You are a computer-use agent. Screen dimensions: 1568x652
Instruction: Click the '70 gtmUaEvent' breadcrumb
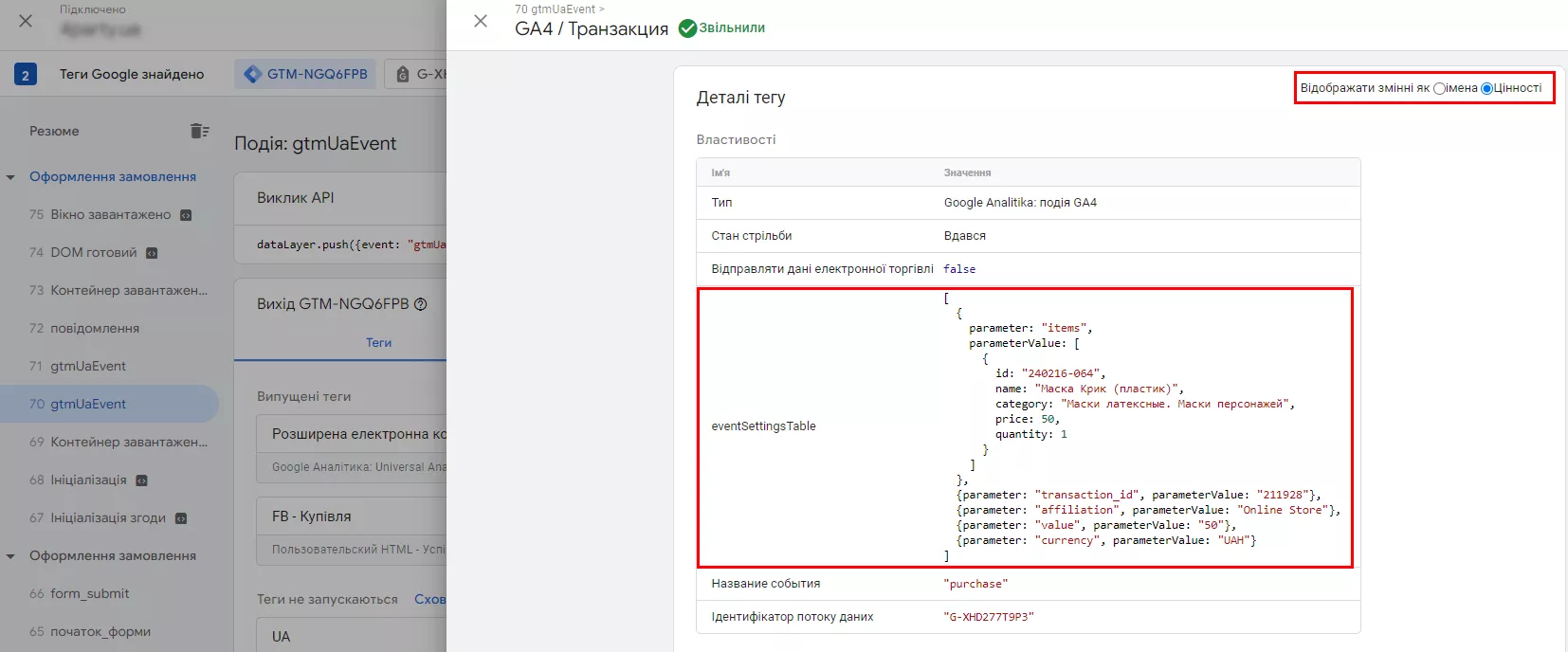[555, 9]
